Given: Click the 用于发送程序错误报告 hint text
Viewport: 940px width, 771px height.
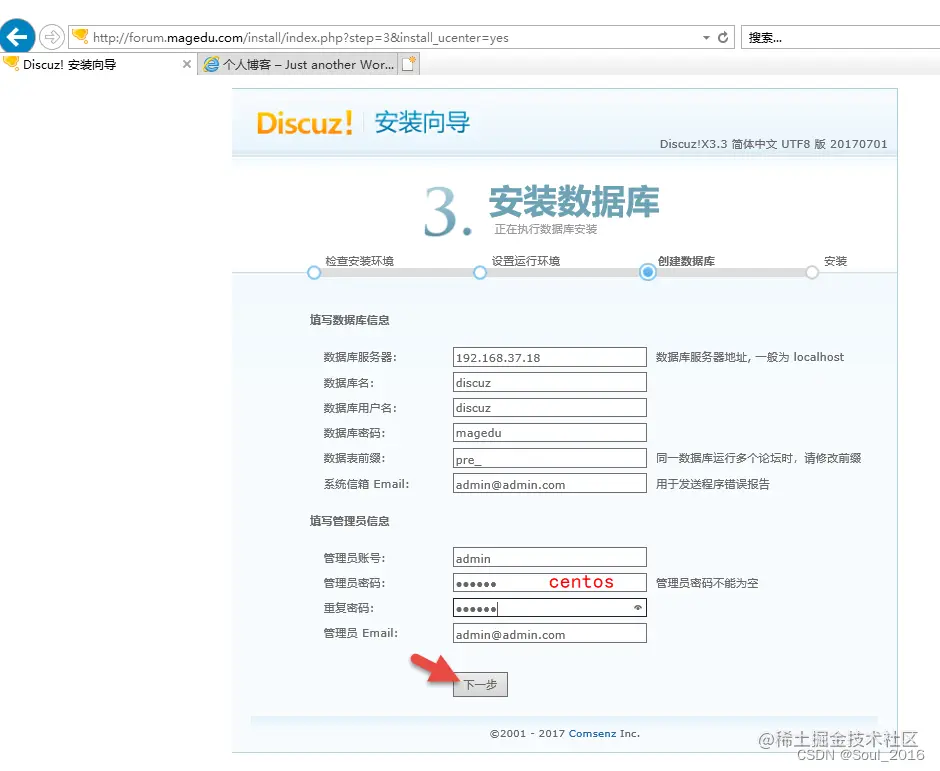Looking at the screenshot, I should 713,484.
